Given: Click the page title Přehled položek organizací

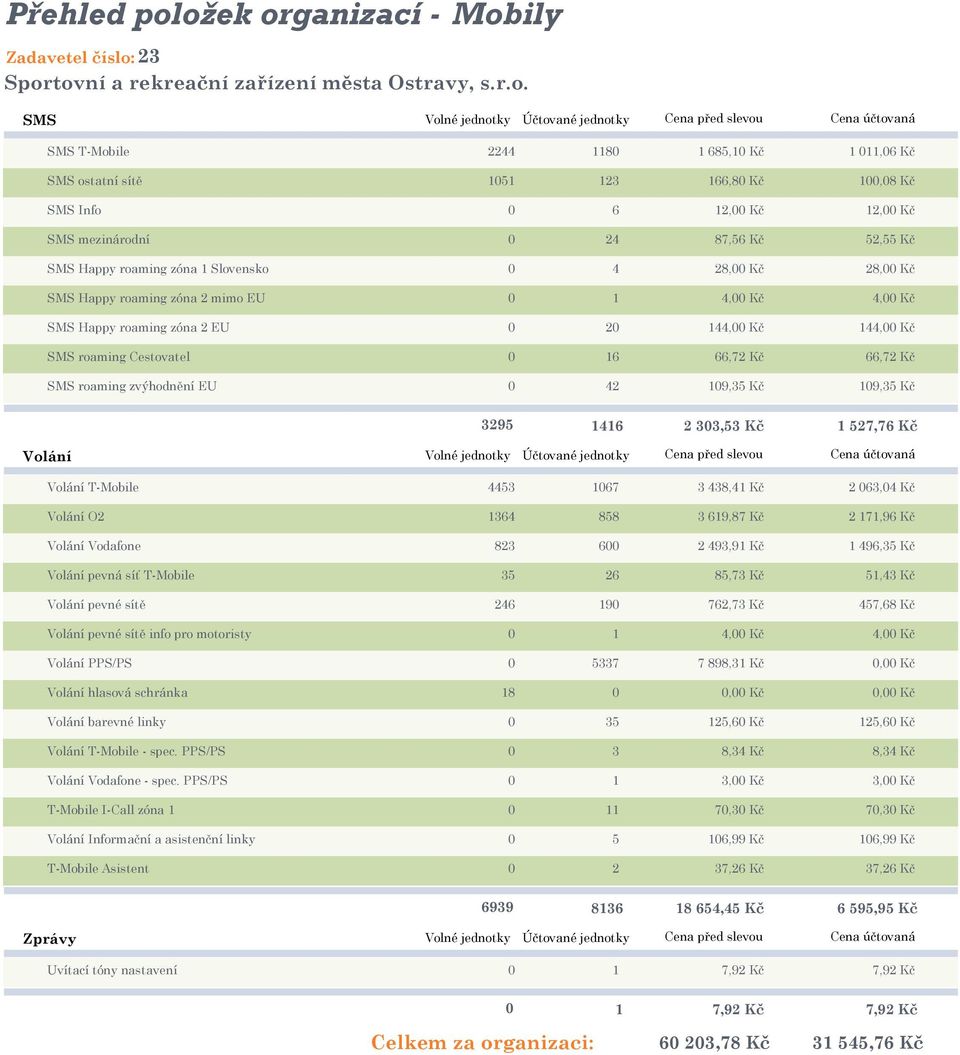Looking at the screenshot, I should coord(214,15).
